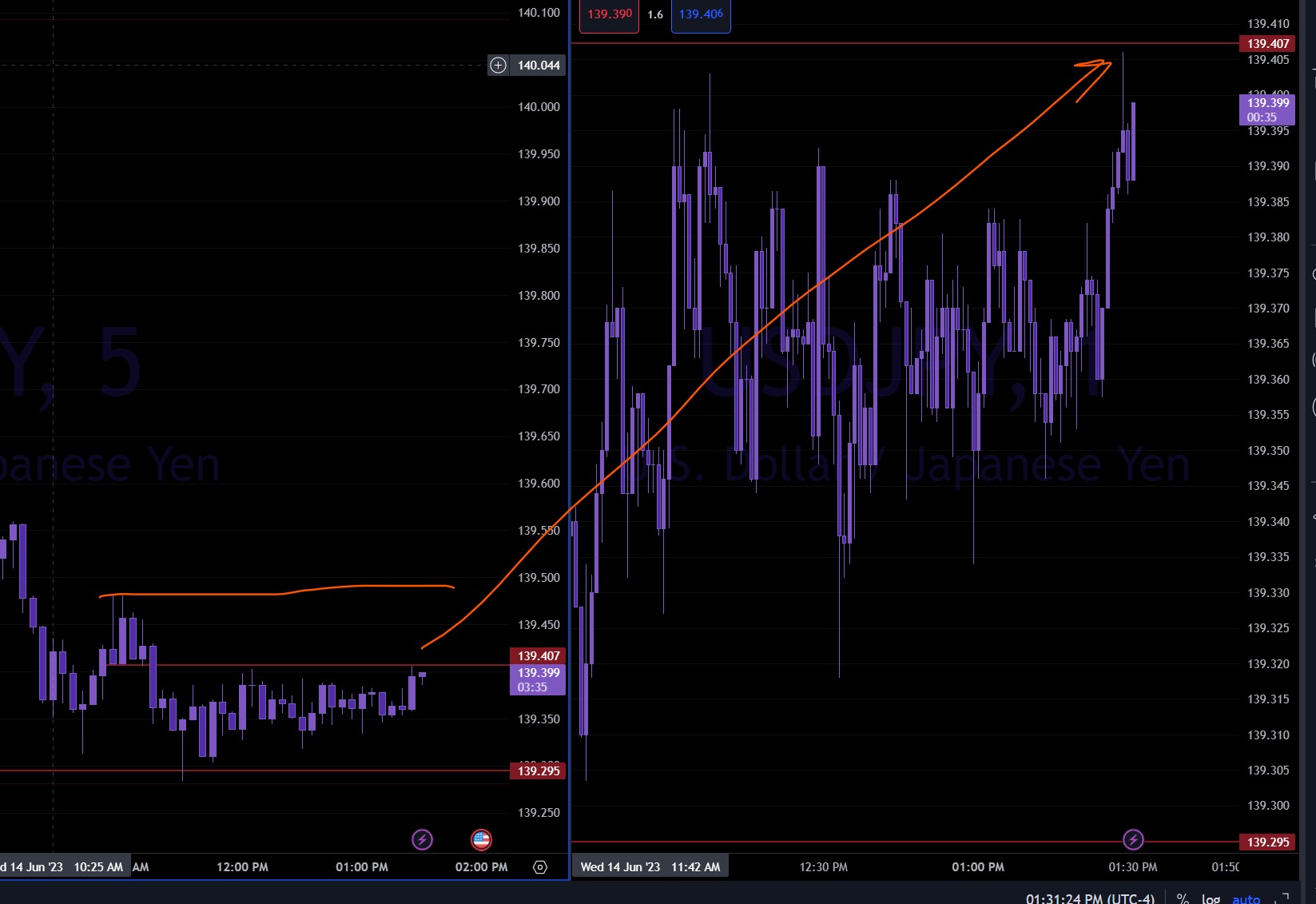Click the 139.800 price scale value

click(539, 296)
